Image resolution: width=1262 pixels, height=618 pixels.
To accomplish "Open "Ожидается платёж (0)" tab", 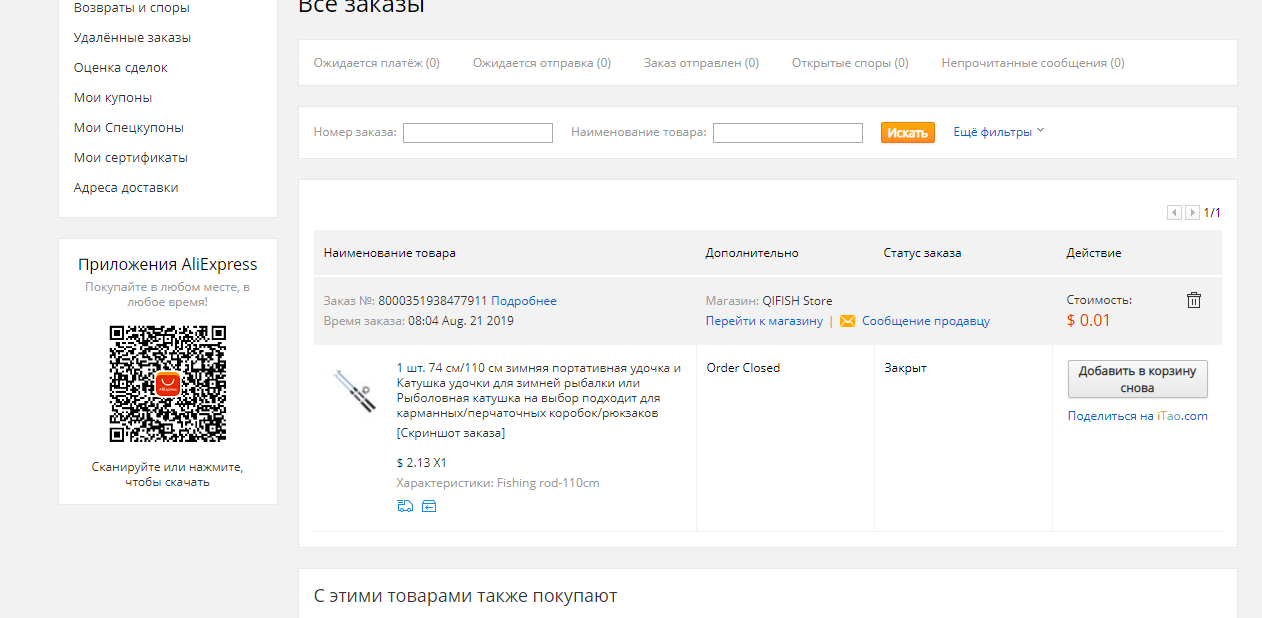I will 377,63.
